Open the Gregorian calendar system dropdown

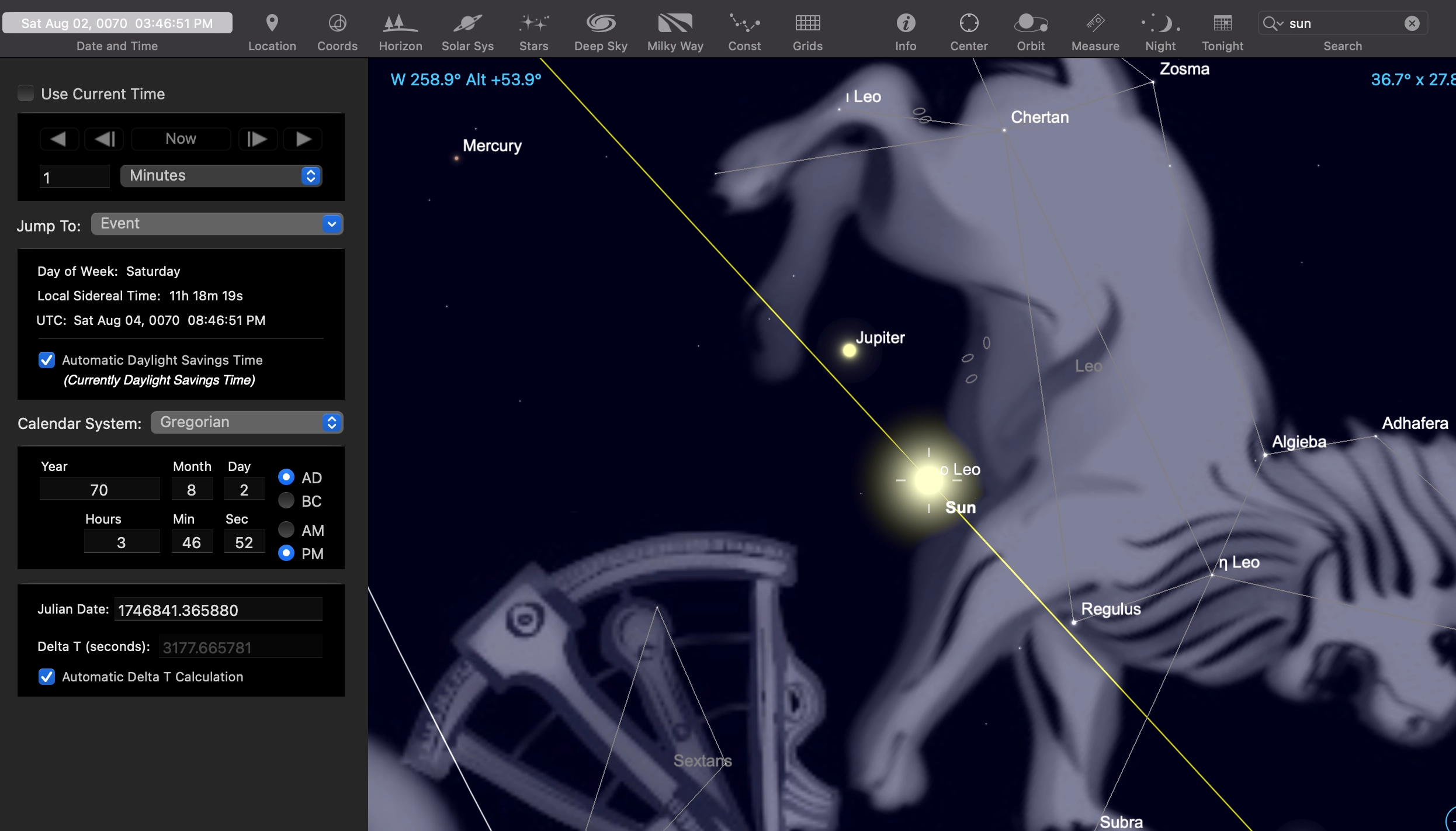(x=247, y=423)
